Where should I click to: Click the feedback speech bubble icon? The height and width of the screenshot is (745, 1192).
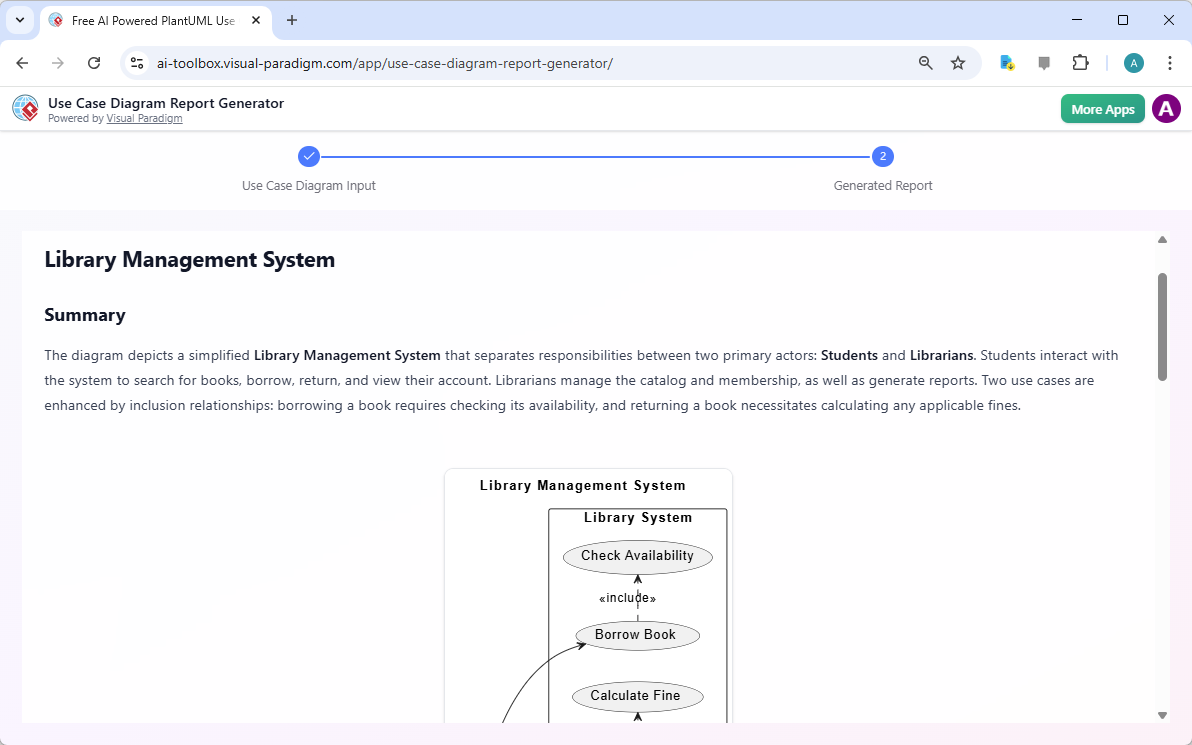point(1043,62)
